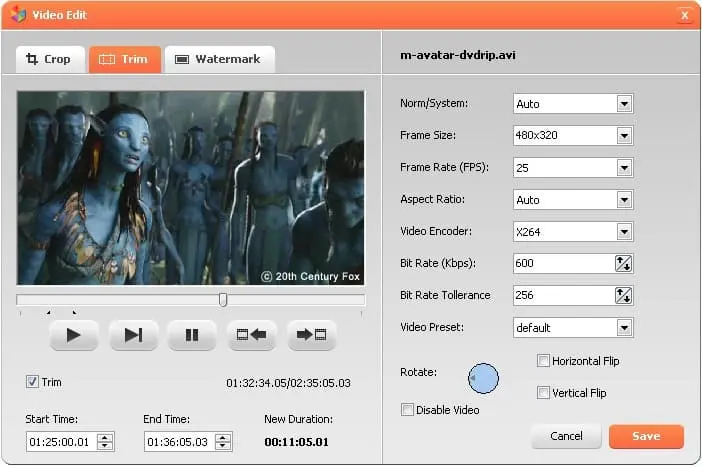
Task: Click the Next Frame step button
Action: click(133, 335)
